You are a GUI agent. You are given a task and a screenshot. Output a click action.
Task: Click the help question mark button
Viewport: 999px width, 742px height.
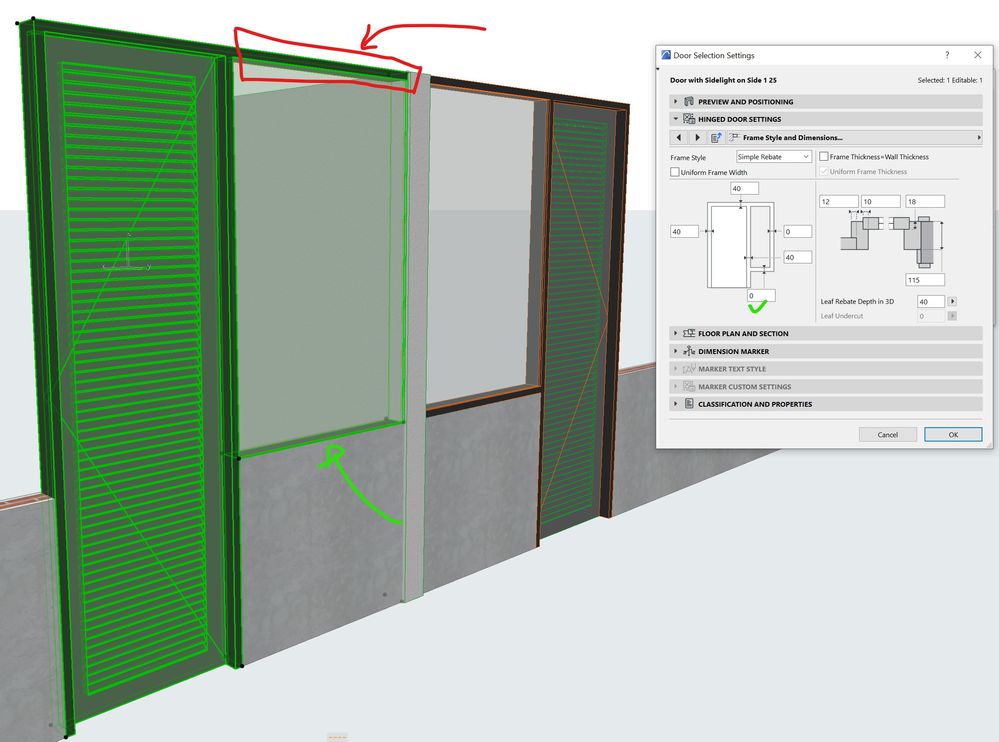pyautogui.click(x=947, y=55)
